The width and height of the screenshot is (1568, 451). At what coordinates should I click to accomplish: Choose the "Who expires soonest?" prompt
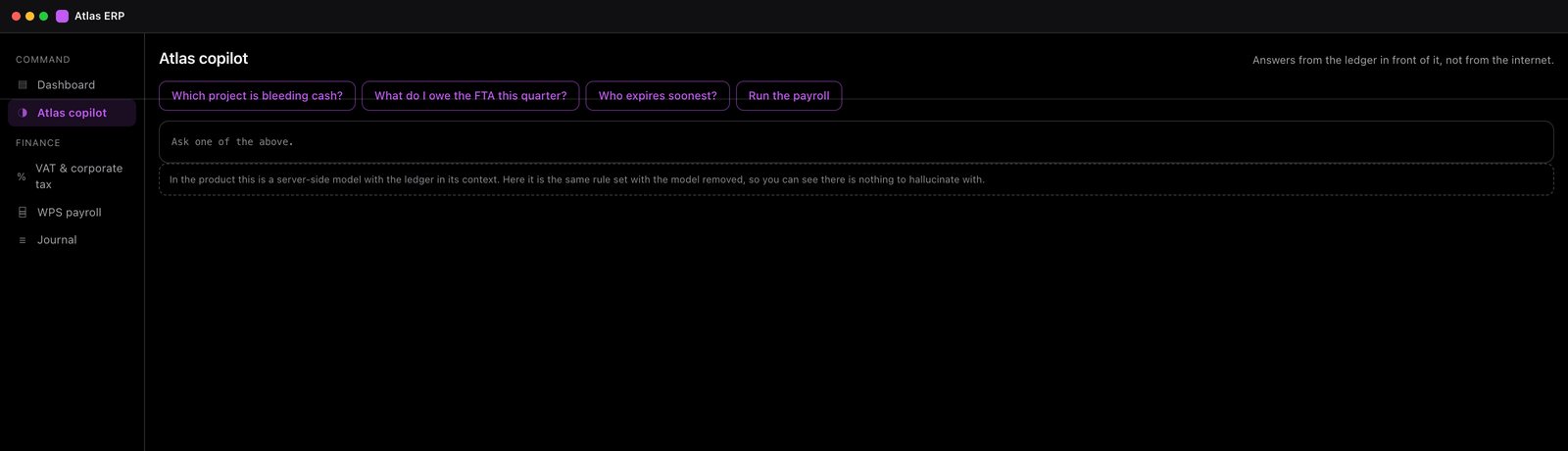[658, 96]
